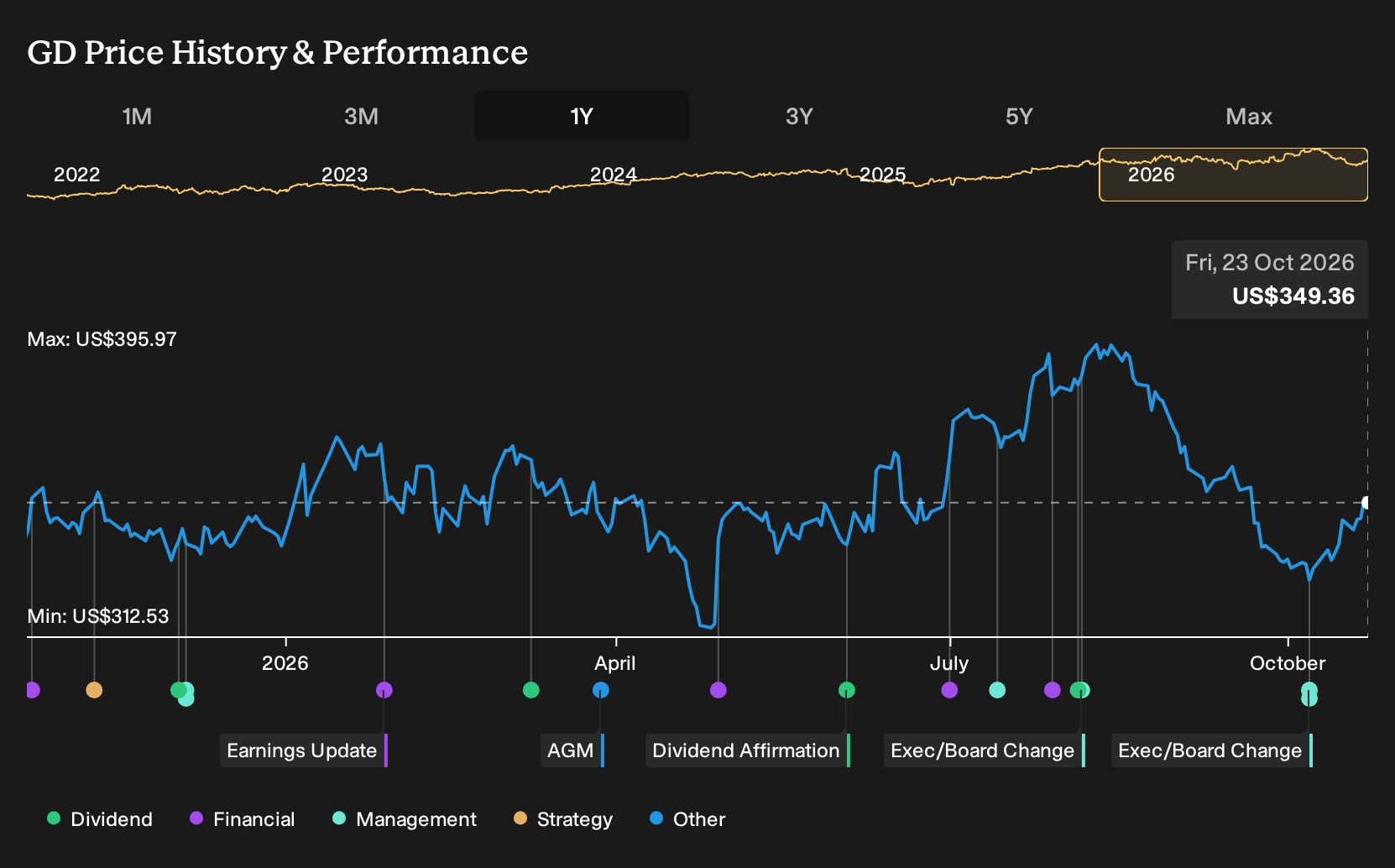Select the 5Y range tab
Viewport: 1395px width, 868px height.
tap(1019, 116)
